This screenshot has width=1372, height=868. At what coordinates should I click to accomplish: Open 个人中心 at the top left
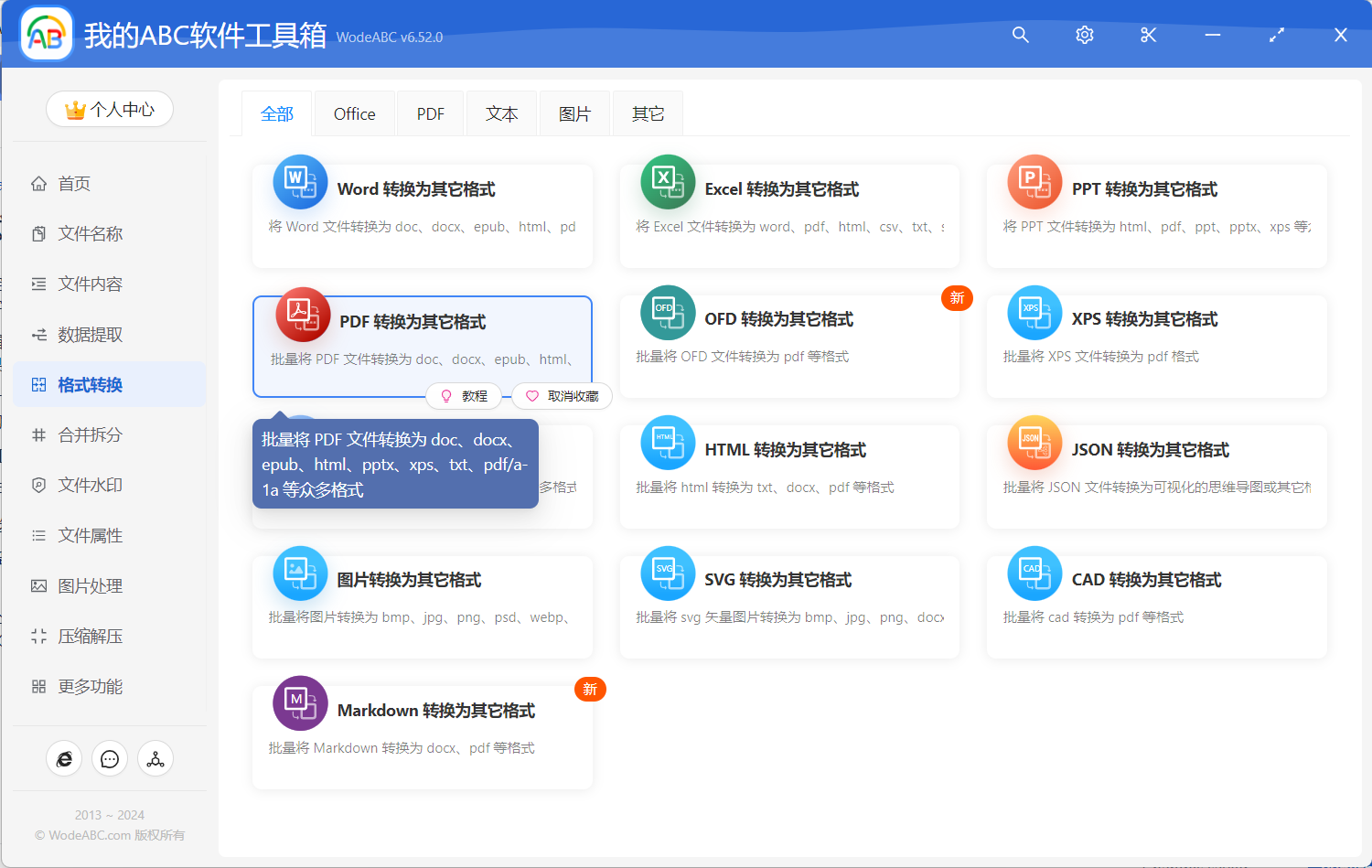pyautogui.click(x=109, y=109)
